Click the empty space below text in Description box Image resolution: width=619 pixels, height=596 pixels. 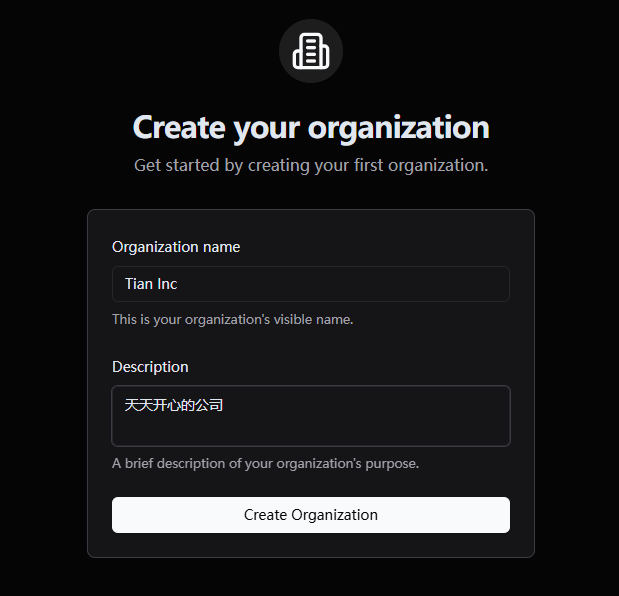coord(311,431)
